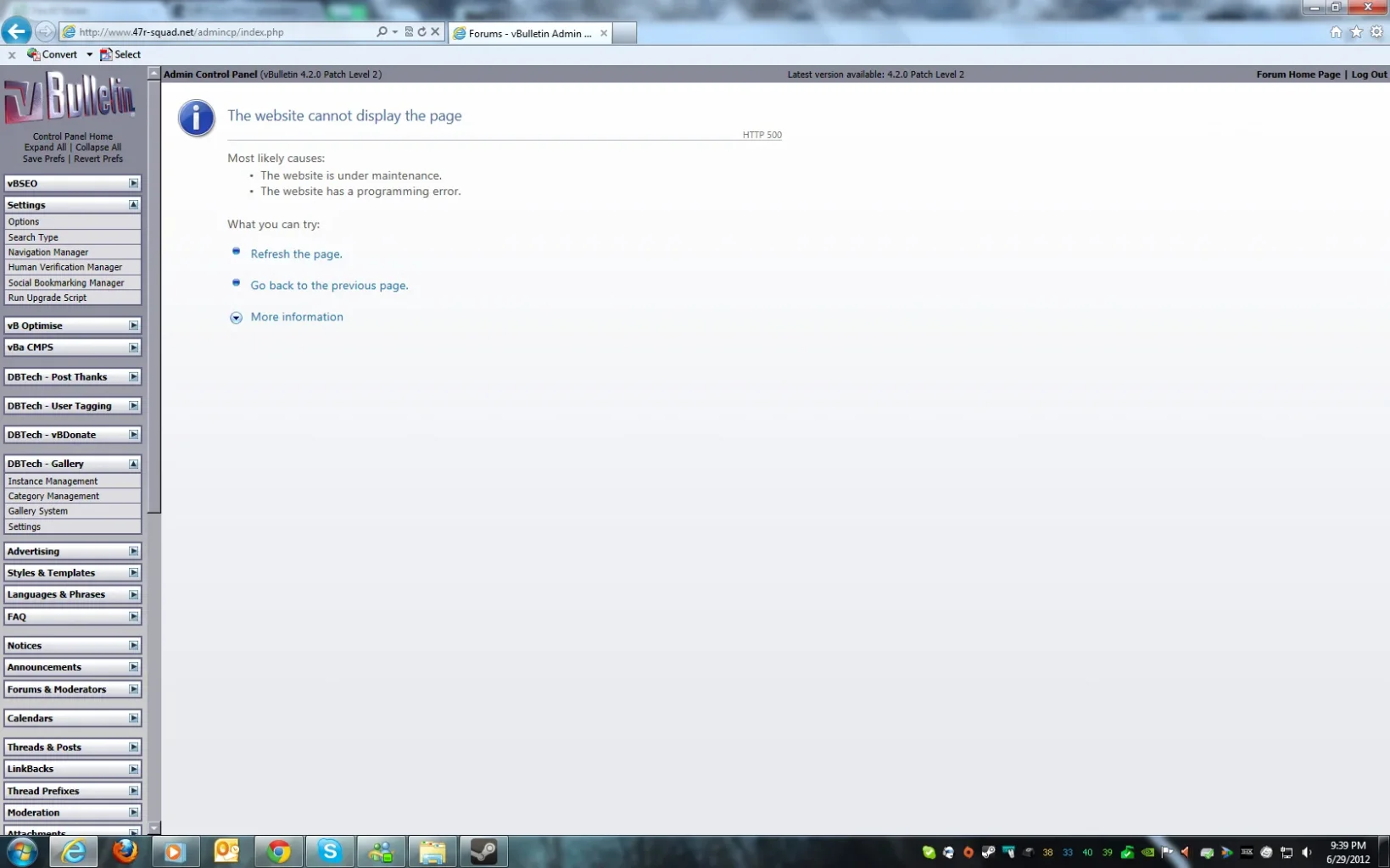Click the browser Back arrow button

pyautogui.click(x=16, y=31)
